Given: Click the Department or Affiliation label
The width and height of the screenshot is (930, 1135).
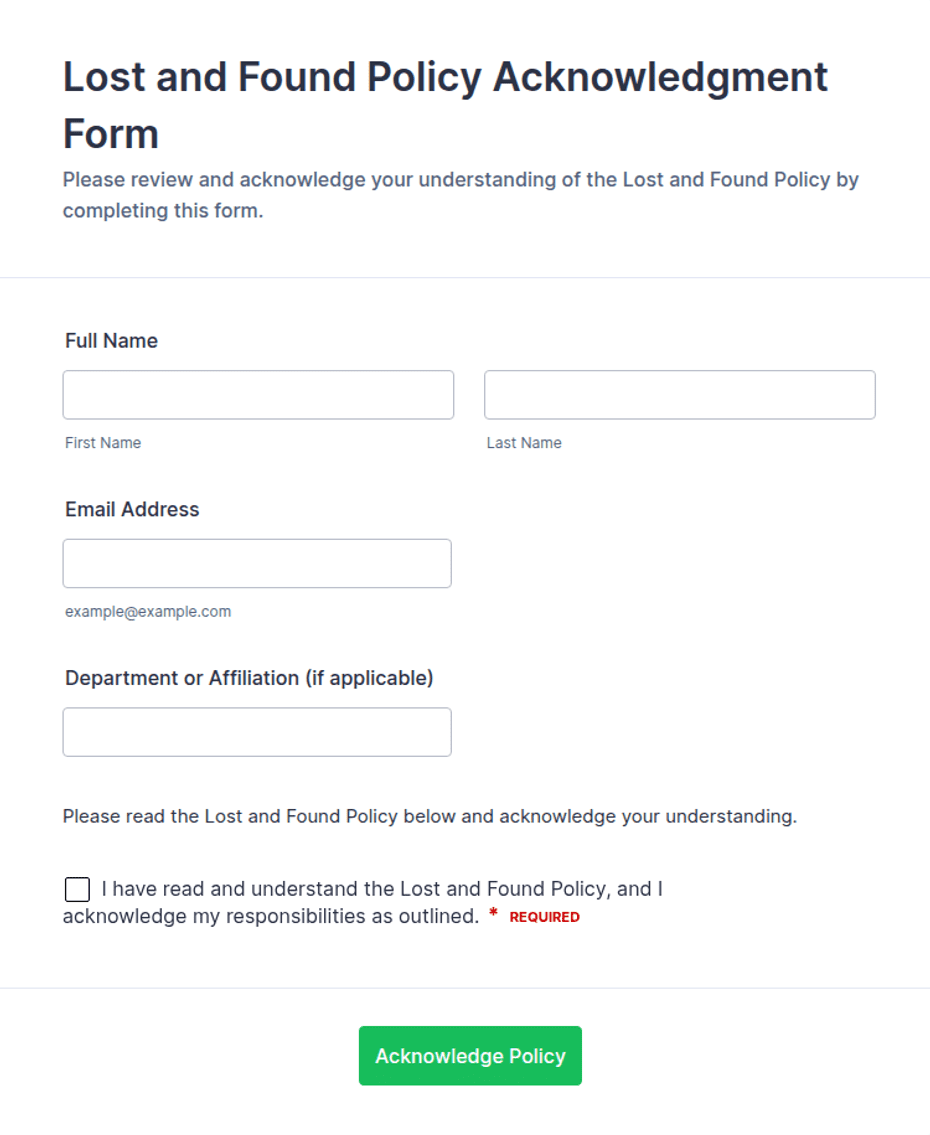Looking at the screenshot, I should tap(249, 678).
